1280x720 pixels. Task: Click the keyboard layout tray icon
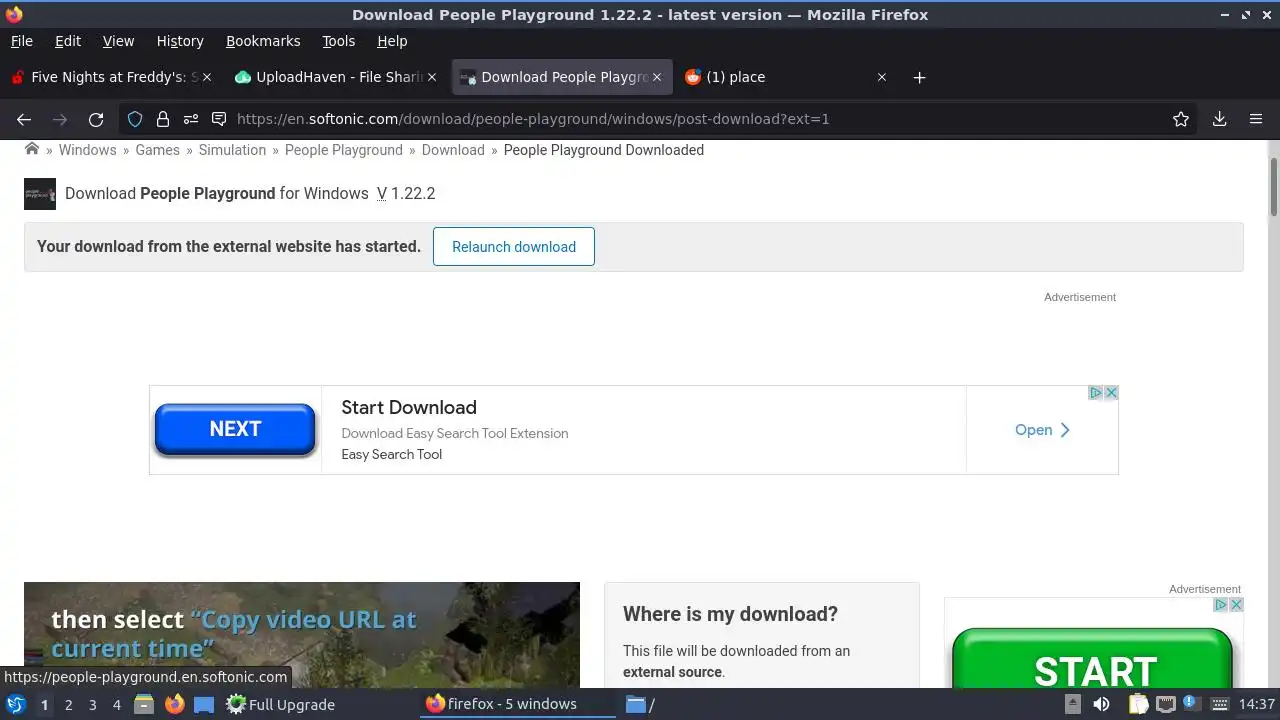[1221, 704]
